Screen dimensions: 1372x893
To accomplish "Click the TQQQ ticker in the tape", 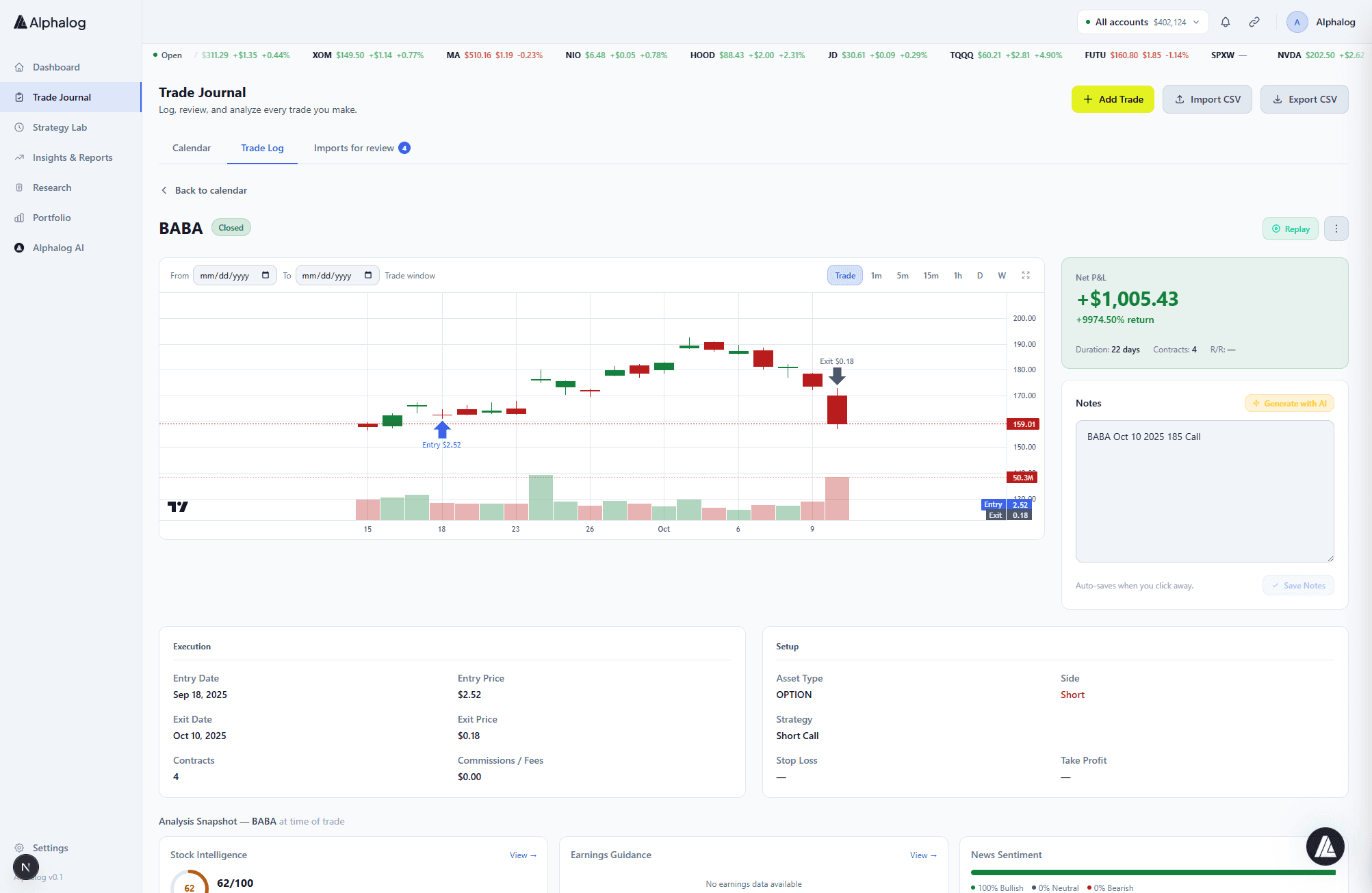I will (x=1006, y=55).
